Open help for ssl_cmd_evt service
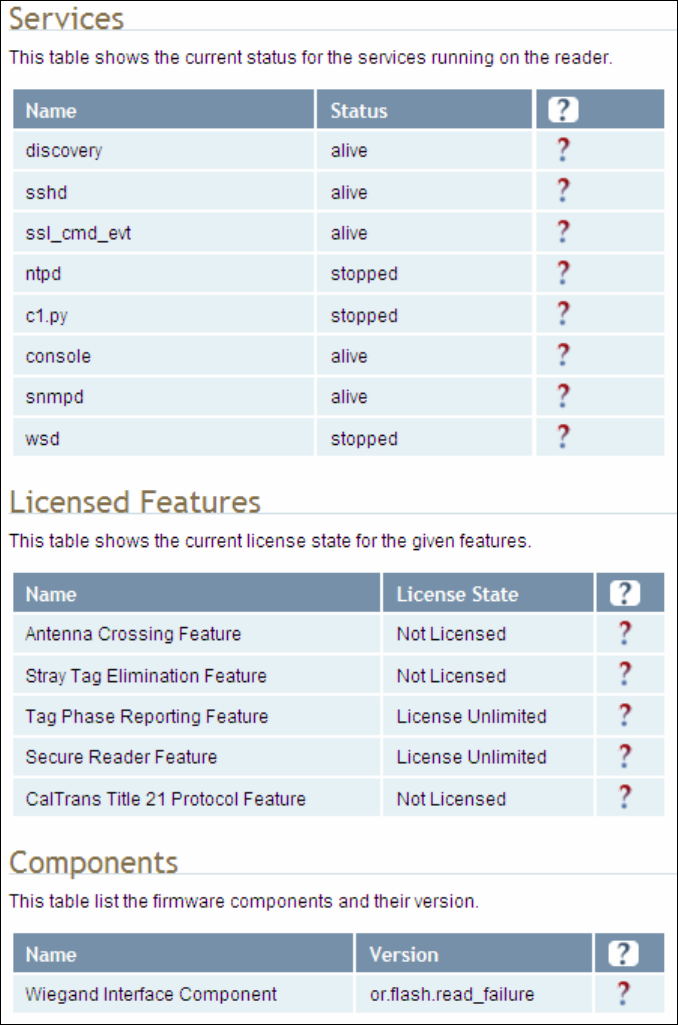 point(562,233)
